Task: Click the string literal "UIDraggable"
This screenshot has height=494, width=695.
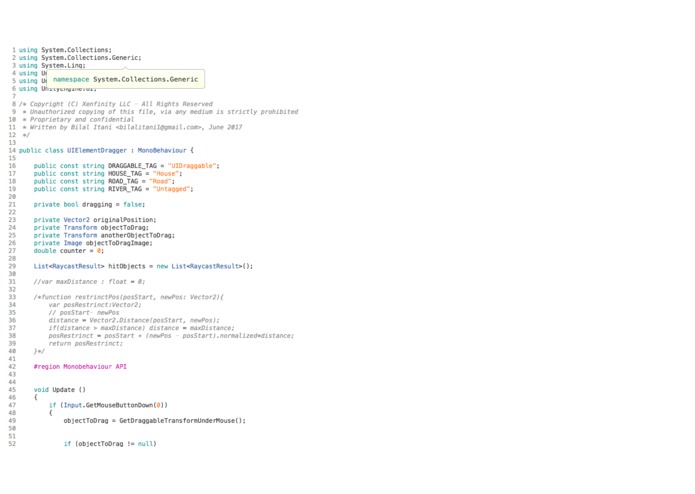Action: click(x=191, y=166)
